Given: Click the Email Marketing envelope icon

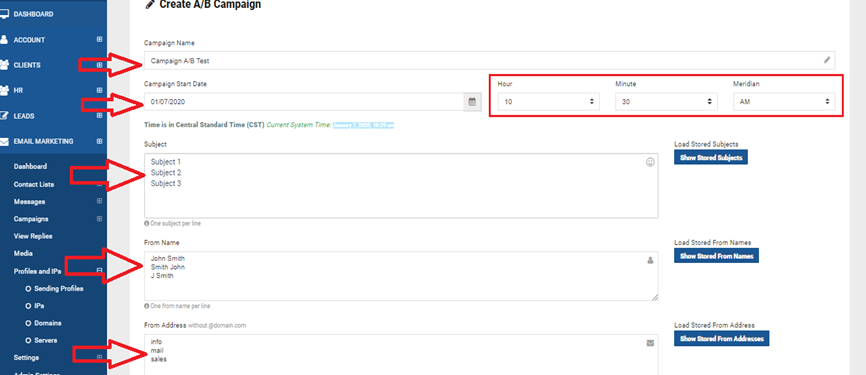Looking at the screenshot, I should pos(4,141).
